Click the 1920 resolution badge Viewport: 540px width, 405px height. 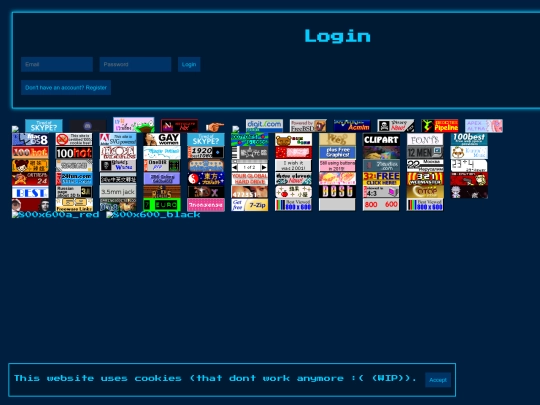(x=206, y=153)
